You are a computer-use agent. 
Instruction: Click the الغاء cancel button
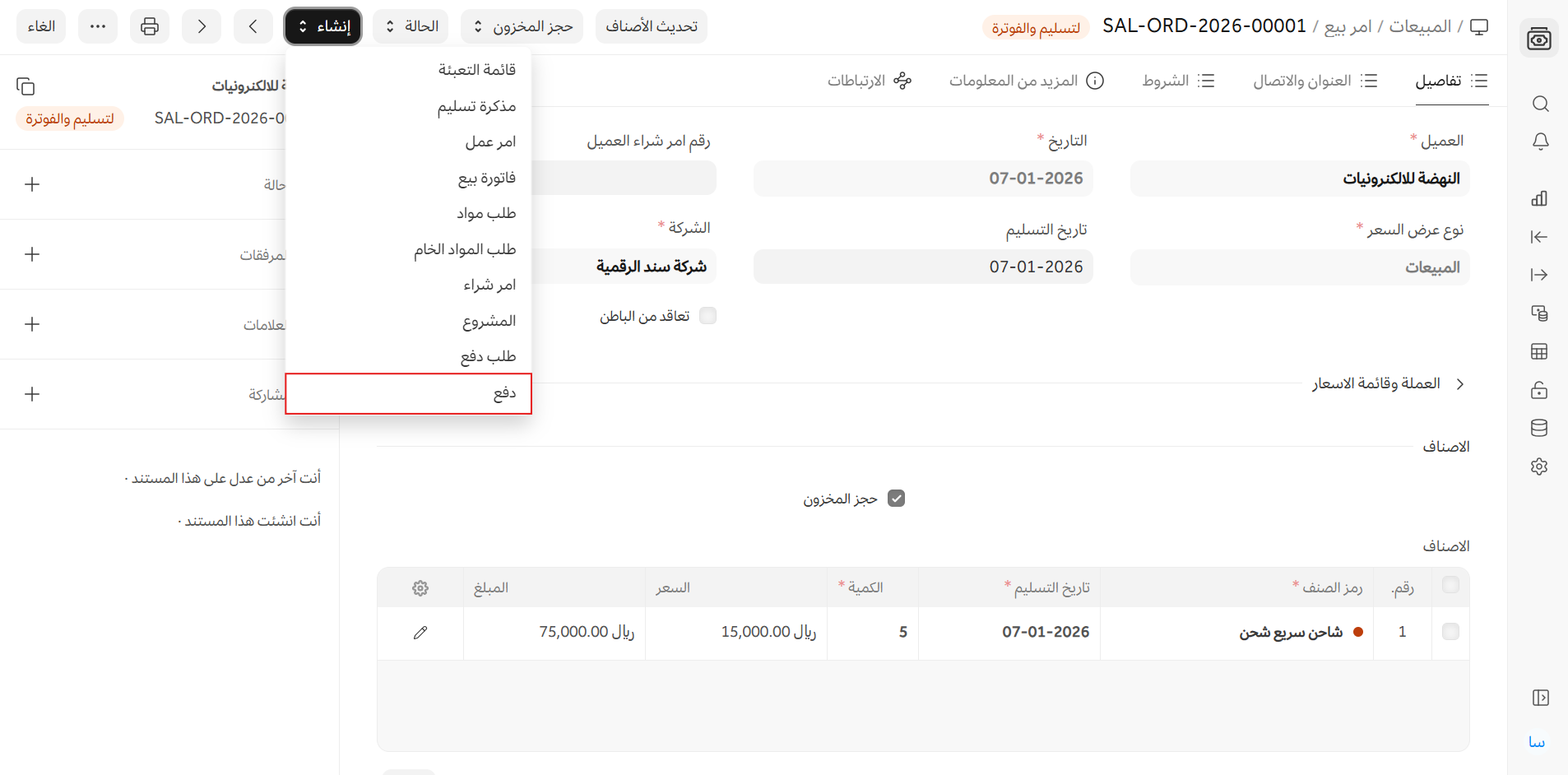[x=41, y=26]
